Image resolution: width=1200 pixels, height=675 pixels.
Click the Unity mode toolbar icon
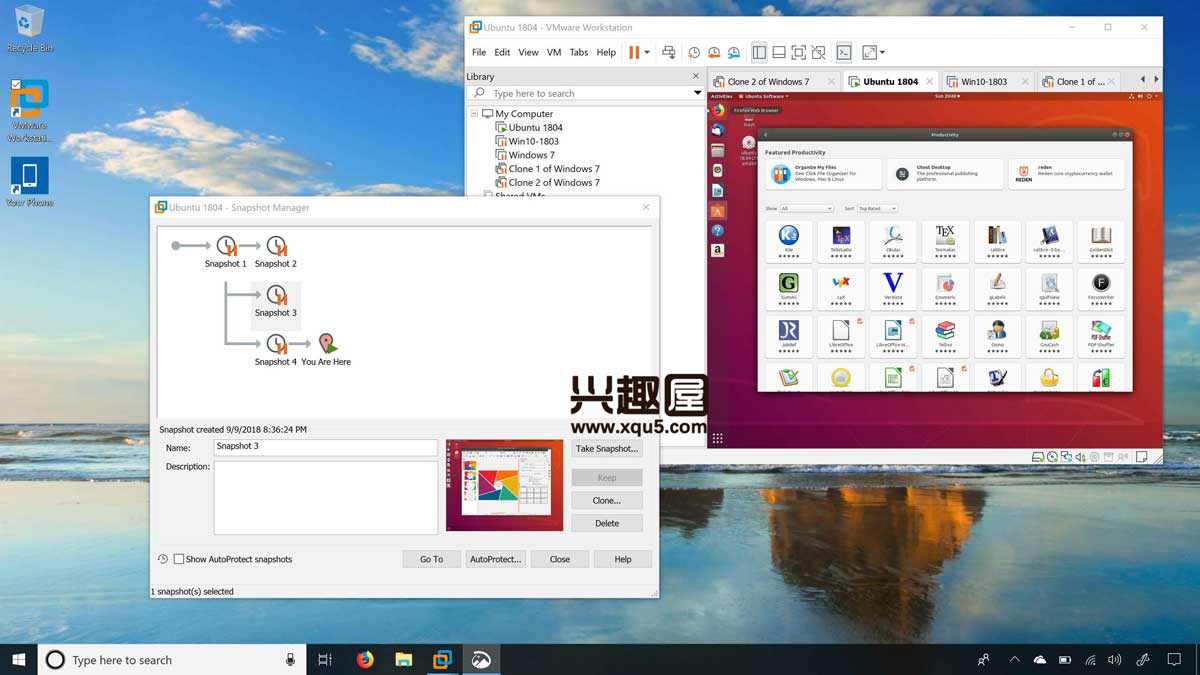pos(819,52)
